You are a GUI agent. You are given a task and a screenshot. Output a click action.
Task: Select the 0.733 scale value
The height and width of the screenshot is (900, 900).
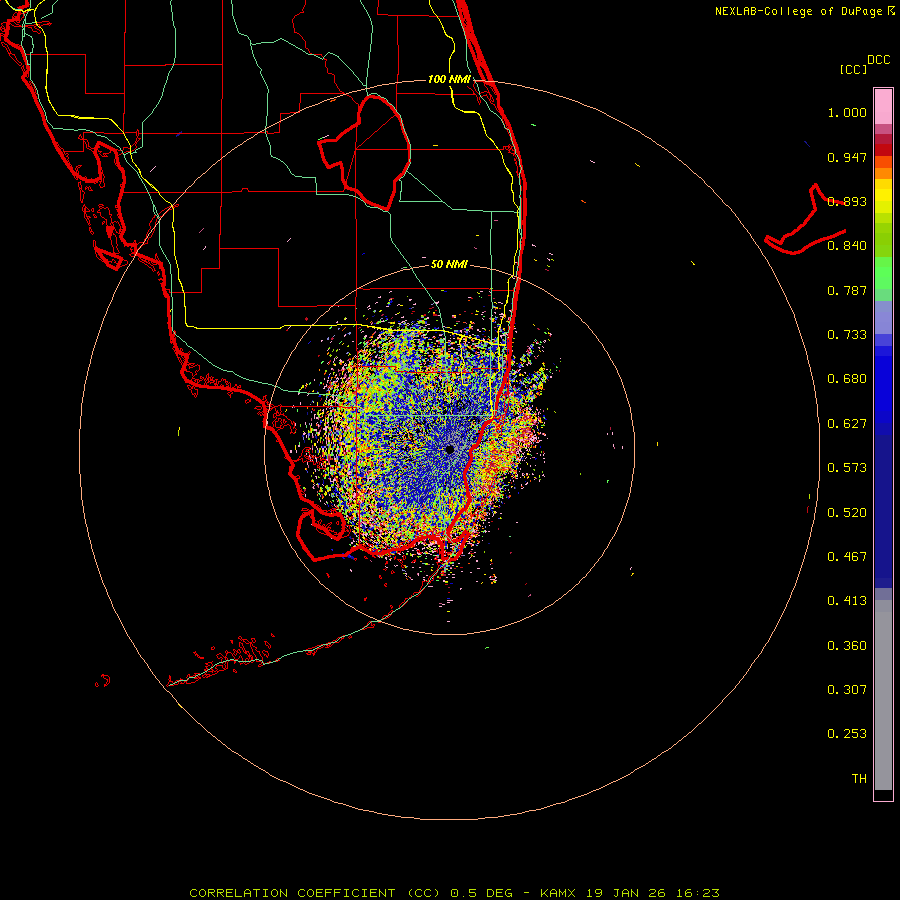point(847,335)
